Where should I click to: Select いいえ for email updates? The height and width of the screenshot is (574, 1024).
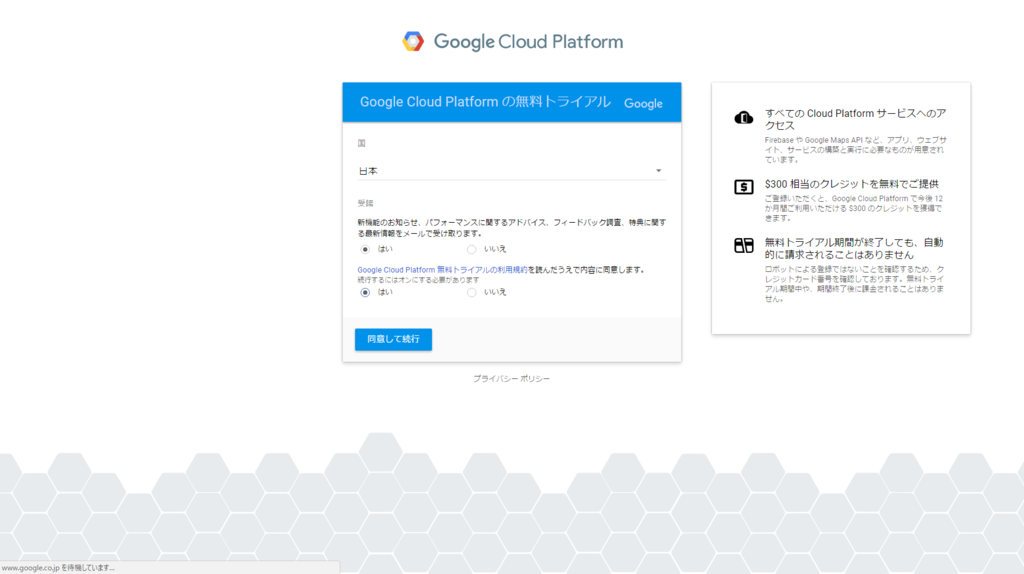click(x=472, y=249)
